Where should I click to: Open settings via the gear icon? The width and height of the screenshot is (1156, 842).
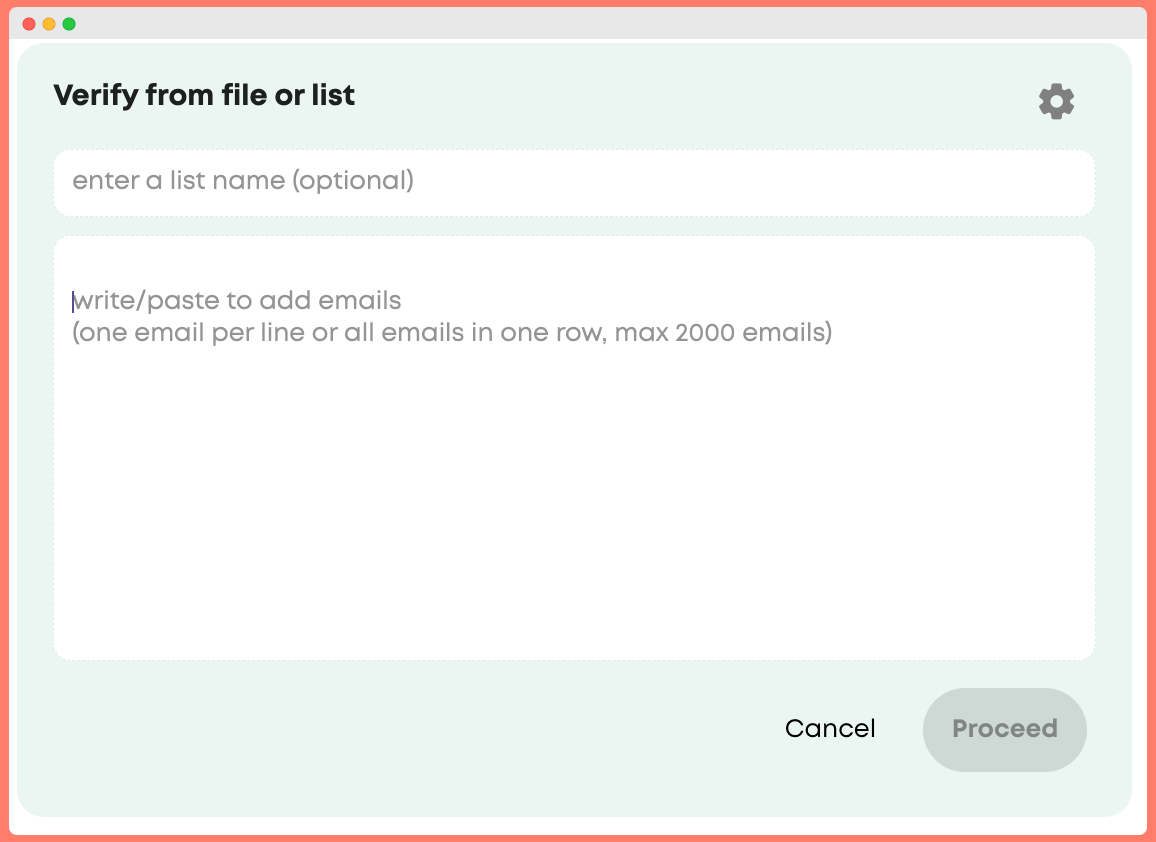[x=1056, y=101]
